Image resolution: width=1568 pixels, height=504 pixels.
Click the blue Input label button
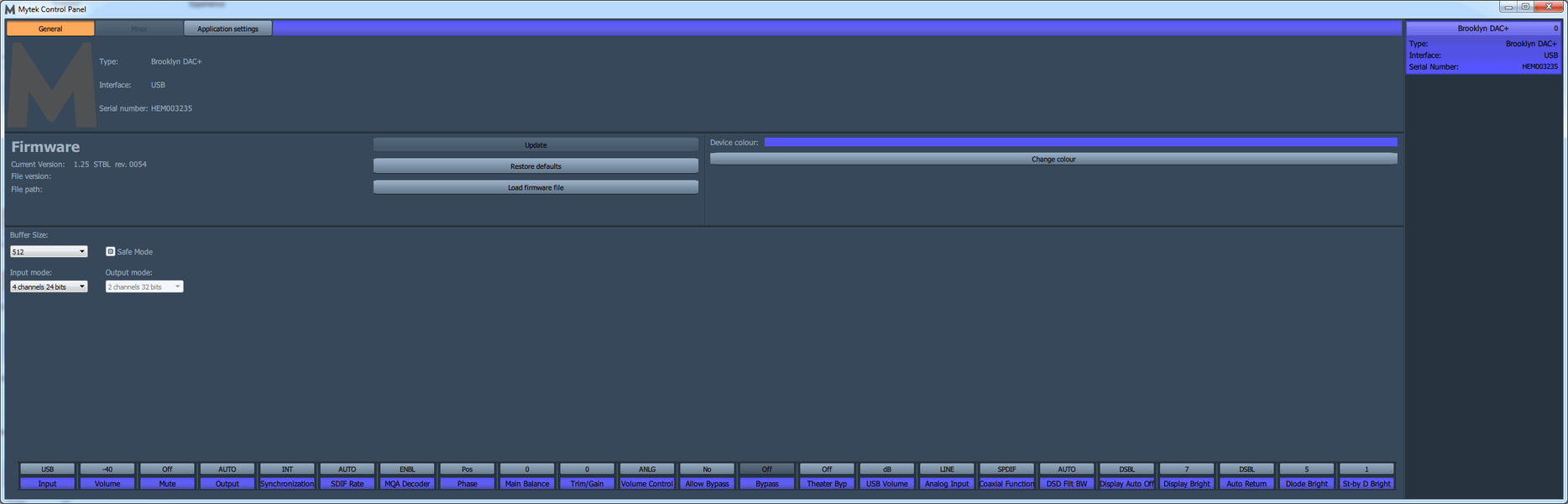[x=48, y=484]
